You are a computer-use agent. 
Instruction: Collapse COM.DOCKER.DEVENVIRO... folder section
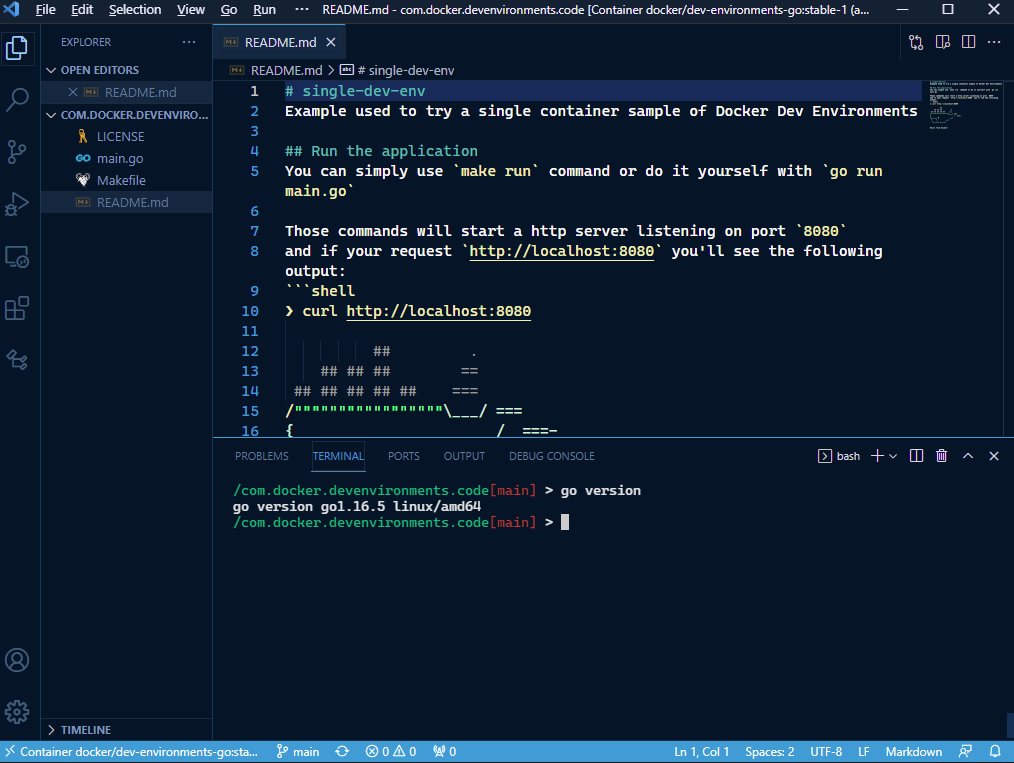pyautogui.click(x=127, y=114)
